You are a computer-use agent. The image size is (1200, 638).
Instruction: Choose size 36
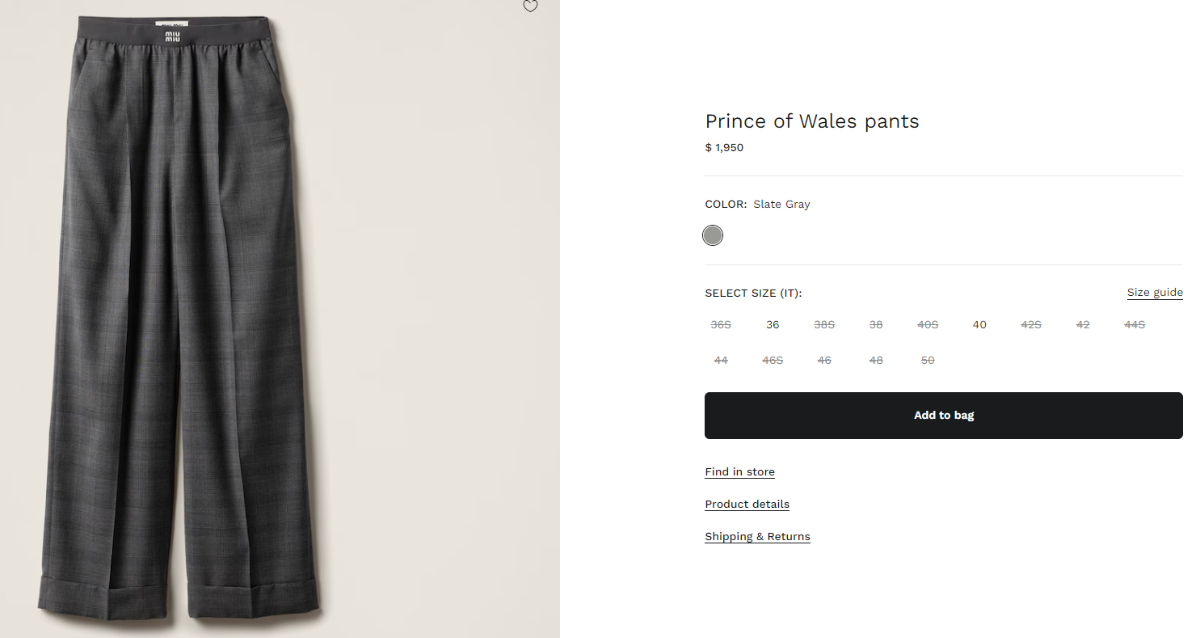click(772, 325)
